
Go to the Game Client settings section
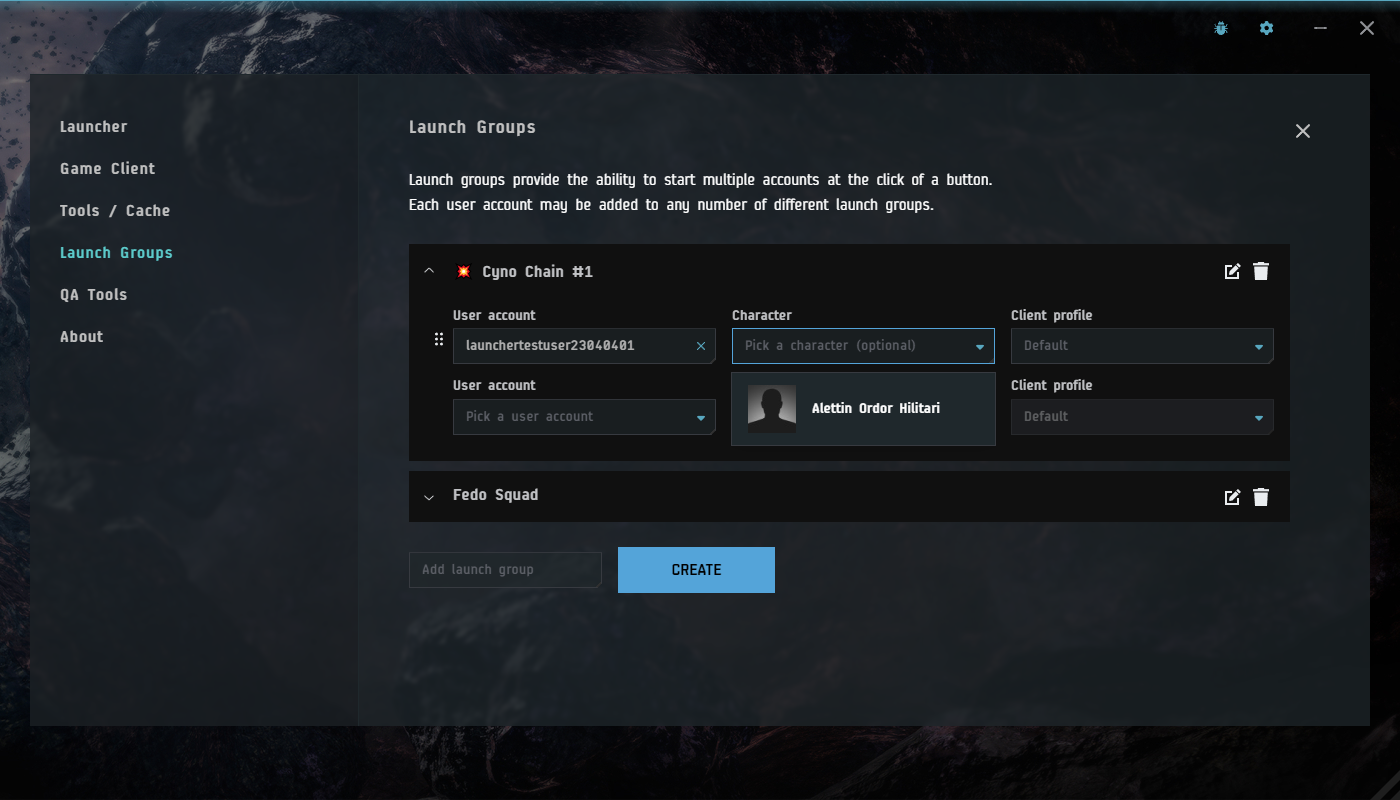pyautogui.click(x=107, y=169)
